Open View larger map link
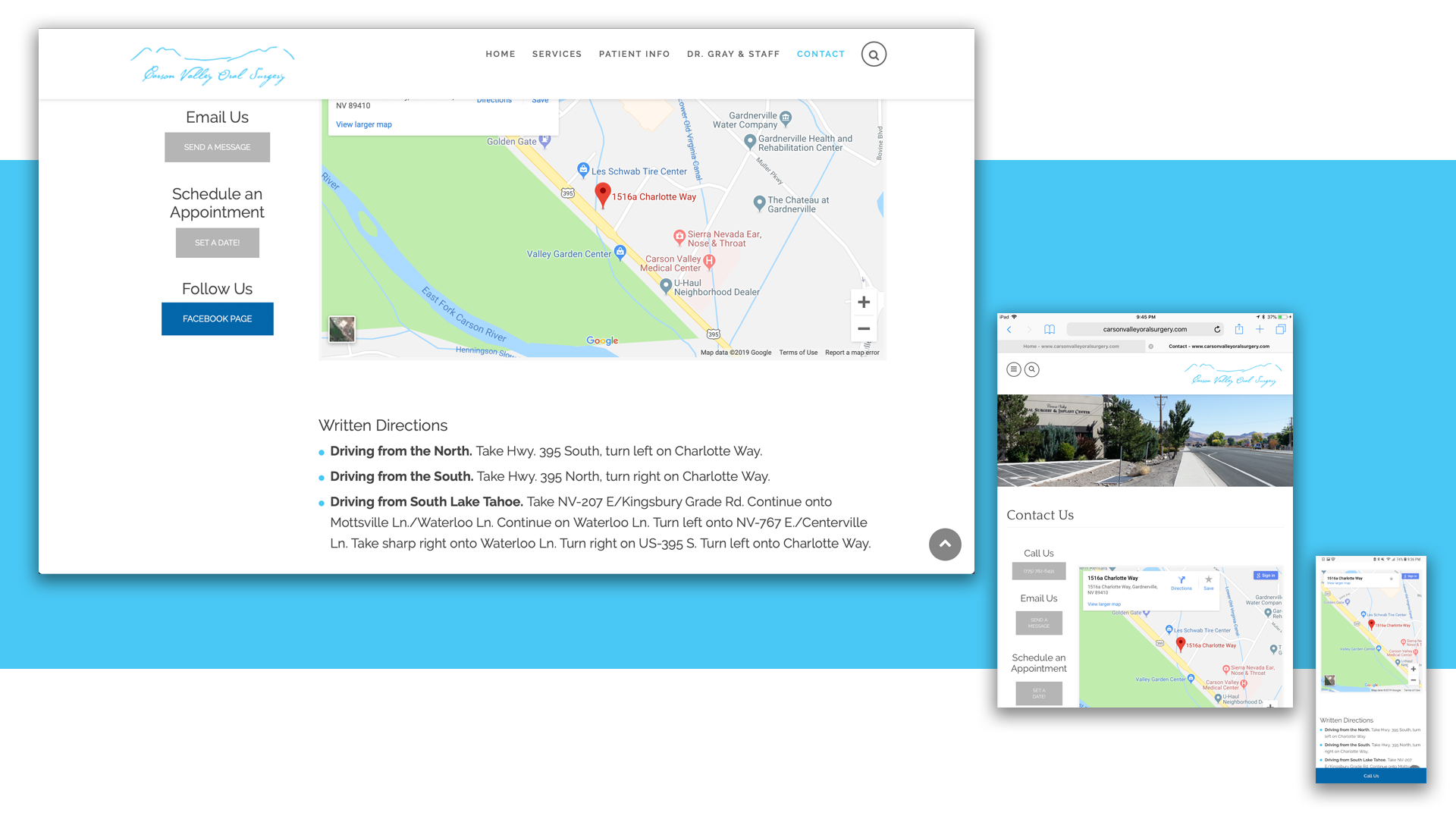This screenshot has height=819, width=1456. point(364,124)
